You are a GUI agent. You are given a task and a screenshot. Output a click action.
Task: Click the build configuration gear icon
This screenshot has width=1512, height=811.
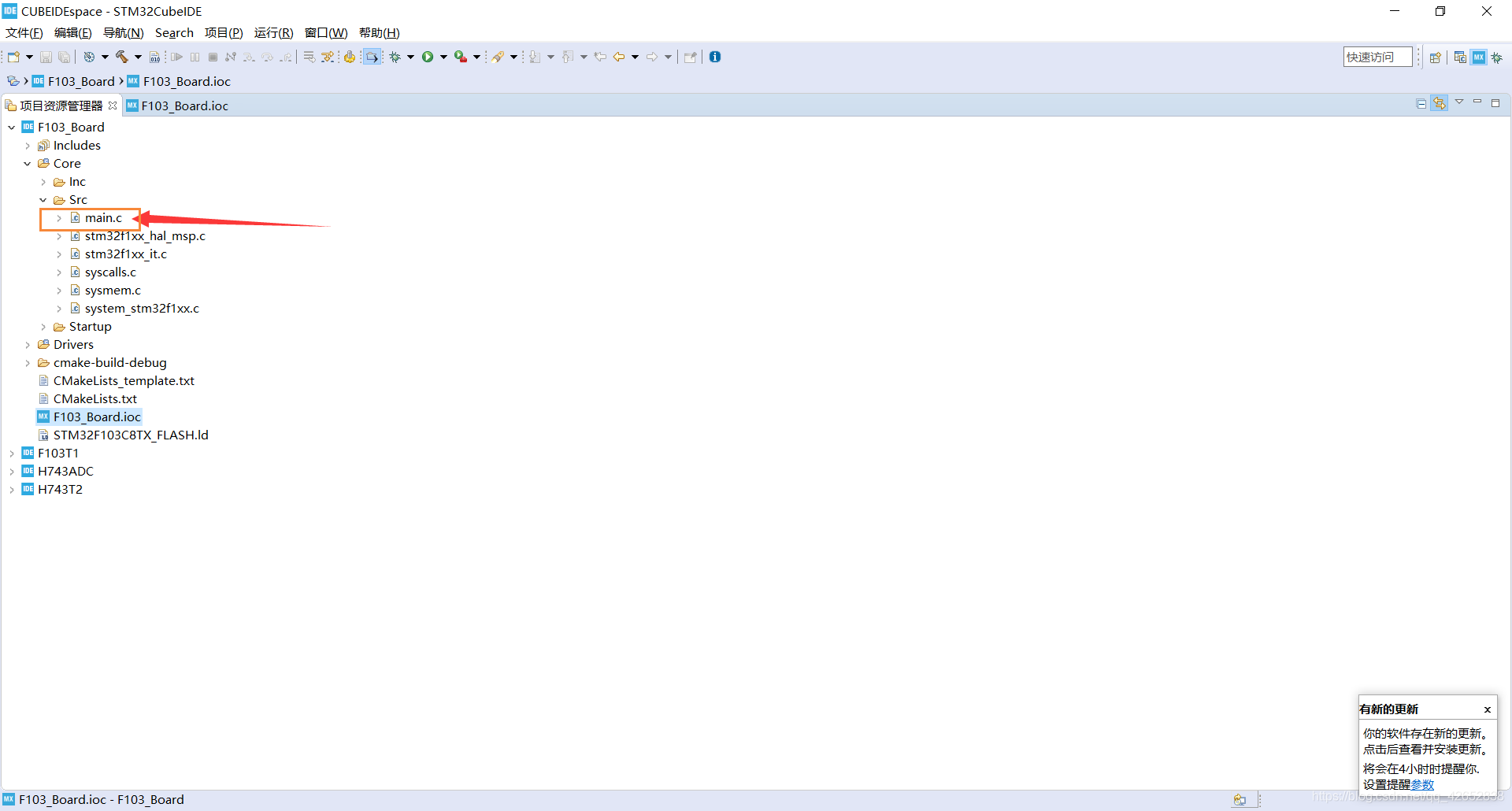[x=89, y=57]
